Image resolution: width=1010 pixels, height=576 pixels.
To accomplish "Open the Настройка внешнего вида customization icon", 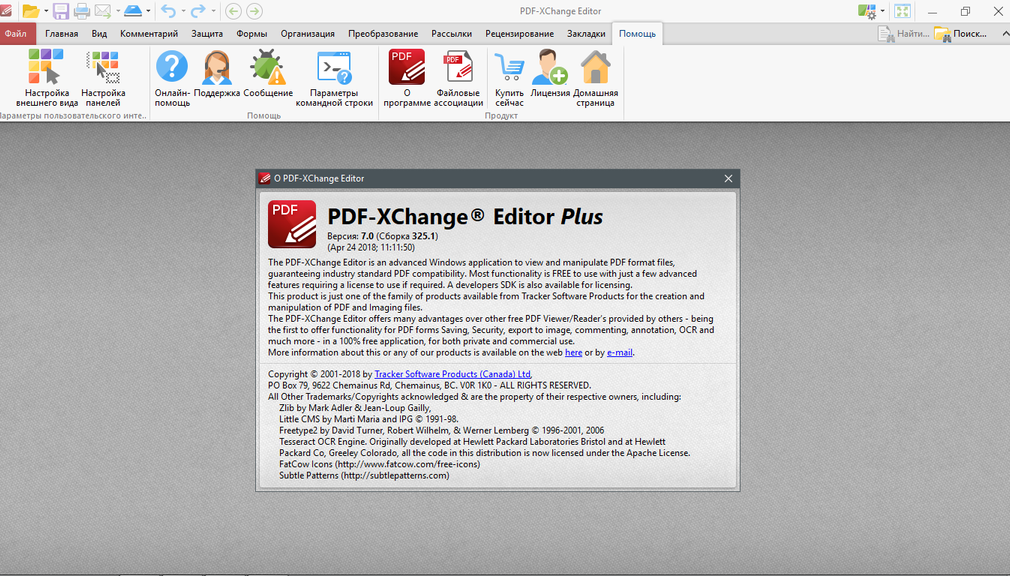I will coord(46,77).
